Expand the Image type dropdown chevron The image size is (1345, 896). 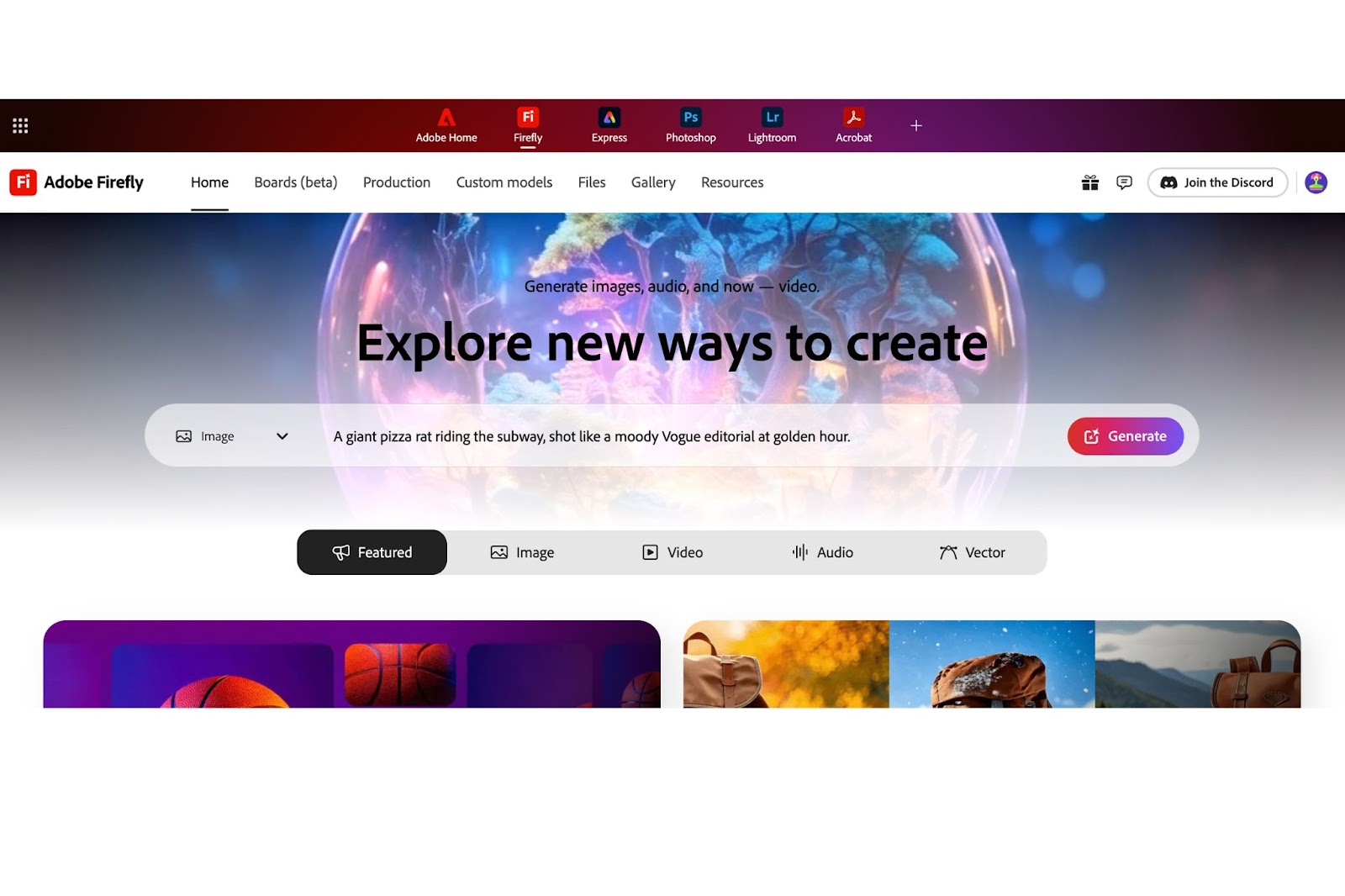coord(282,436)
